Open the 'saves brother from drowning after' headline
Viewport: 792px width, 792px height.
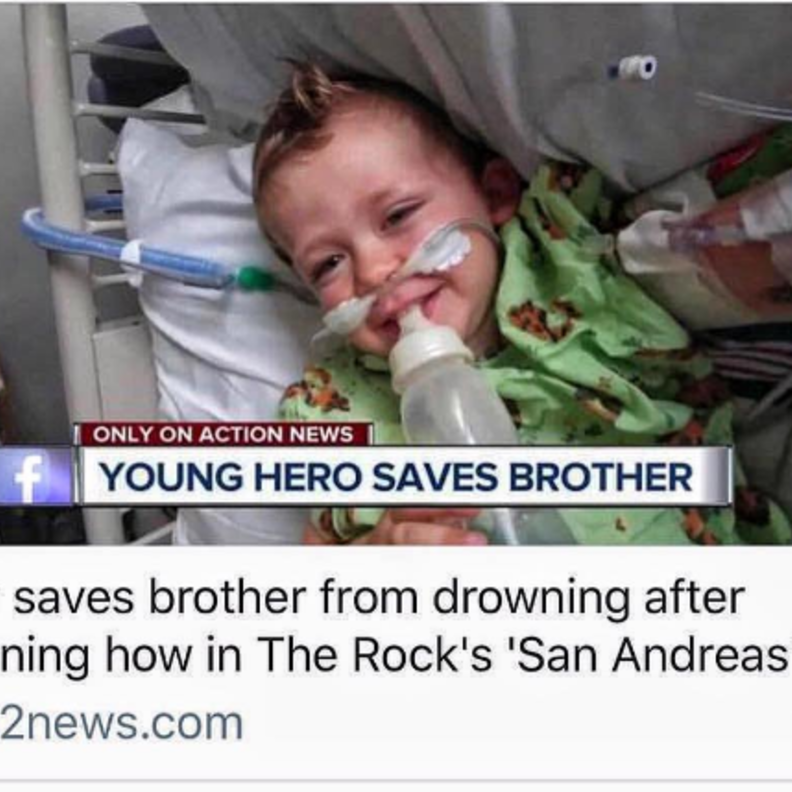pyautogui.click(x=379, y=598)
